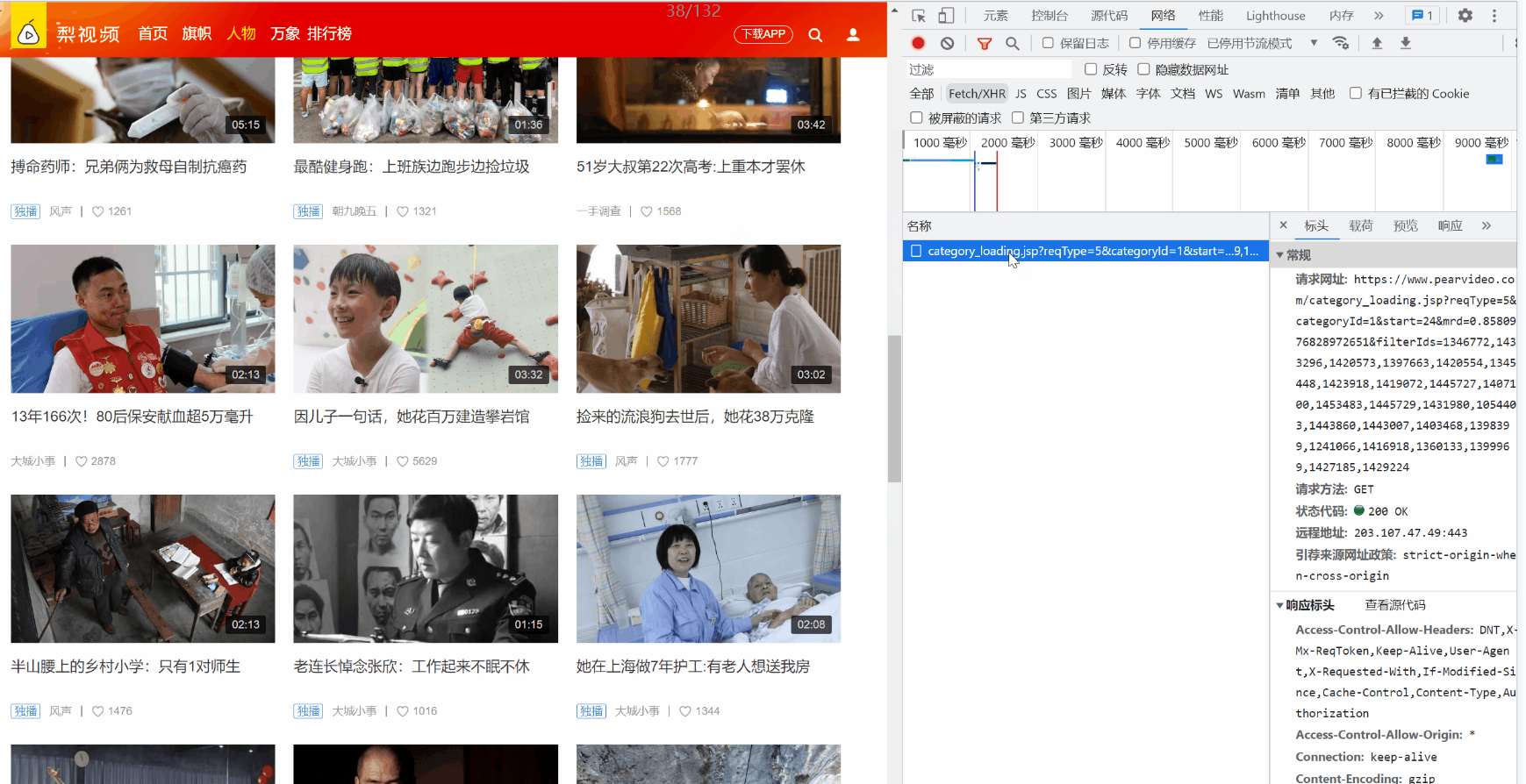The height and width of the screenshot is (784, 1526).
Task: Clear the network log
Action: (947, 43)
